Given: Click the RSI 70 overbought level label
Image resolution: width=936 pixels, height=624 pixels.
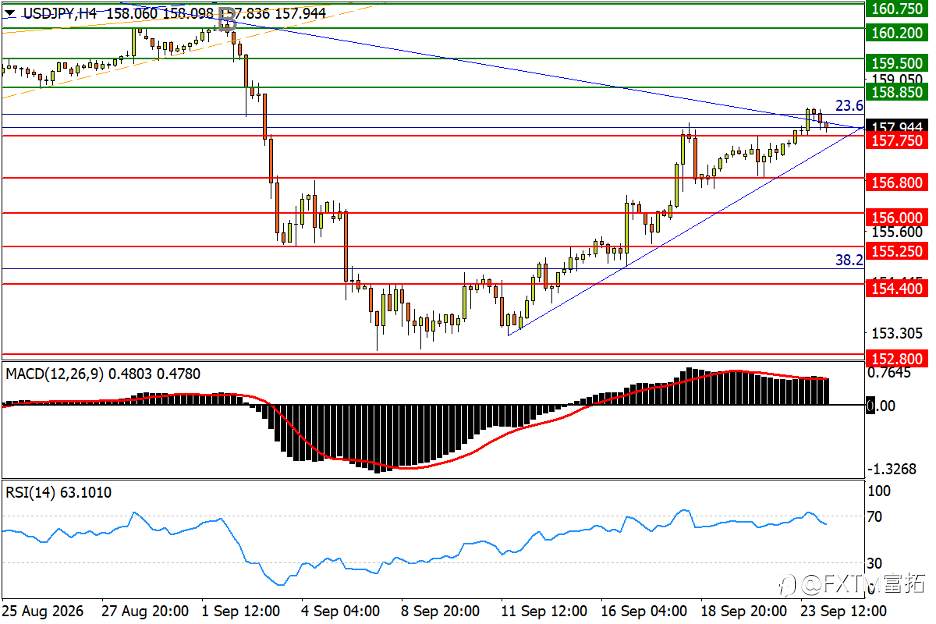Looking at the screenshot, I should (x=874, y=517).
